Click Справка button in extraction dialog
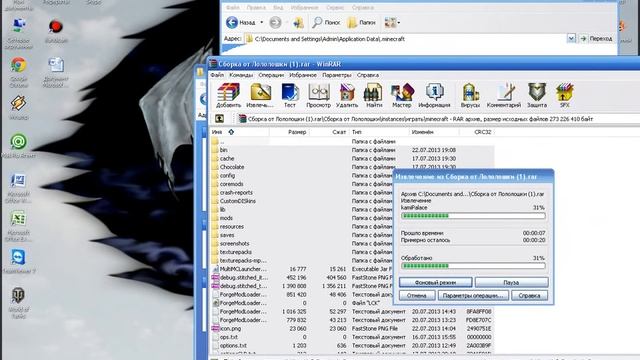The image size is (640, 360). [529, 295]
